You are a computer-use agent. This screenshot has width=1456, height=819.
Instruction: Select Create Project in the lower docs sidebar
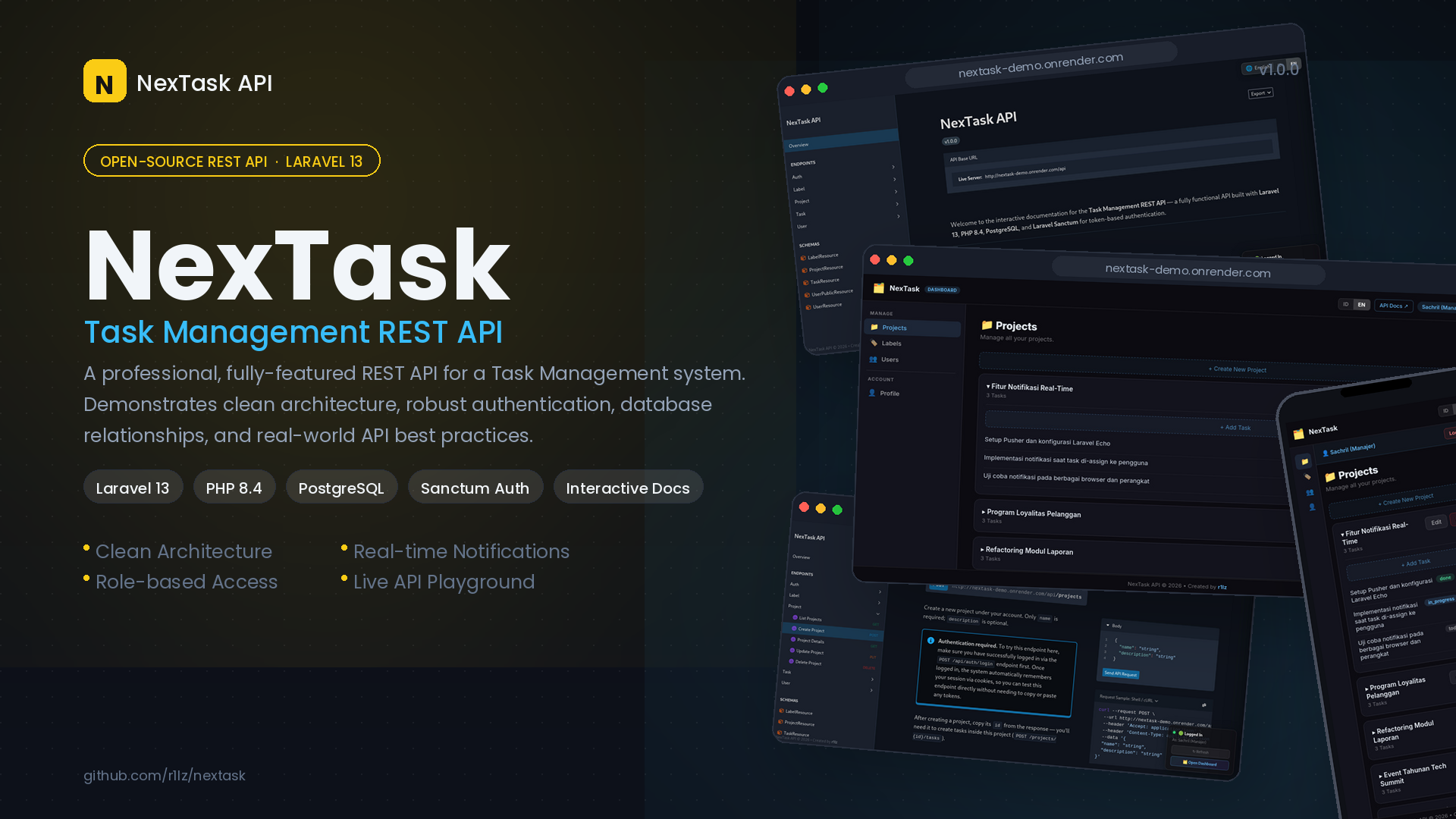833,631
